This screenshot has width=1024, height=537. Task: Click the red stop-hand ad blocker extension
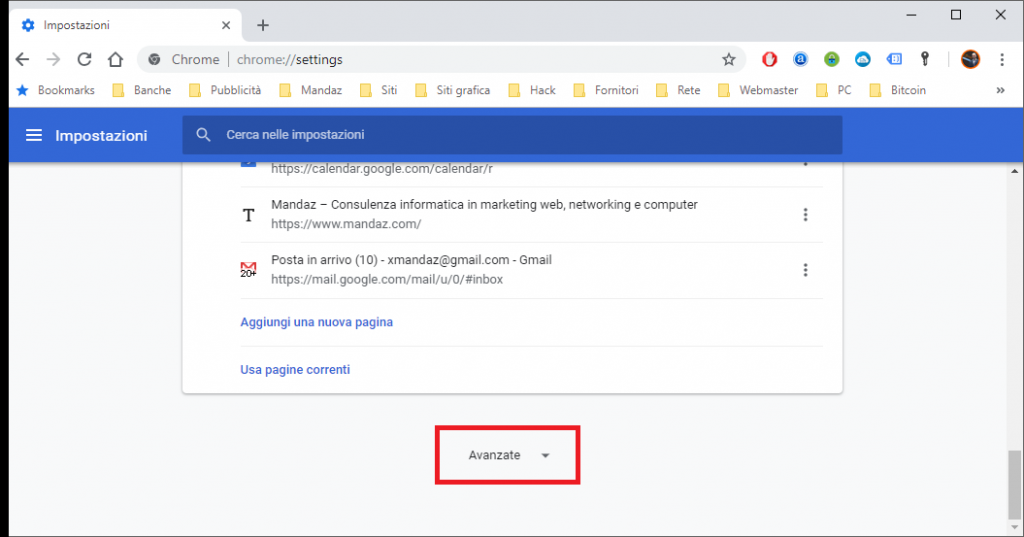[x=769, y=60]
